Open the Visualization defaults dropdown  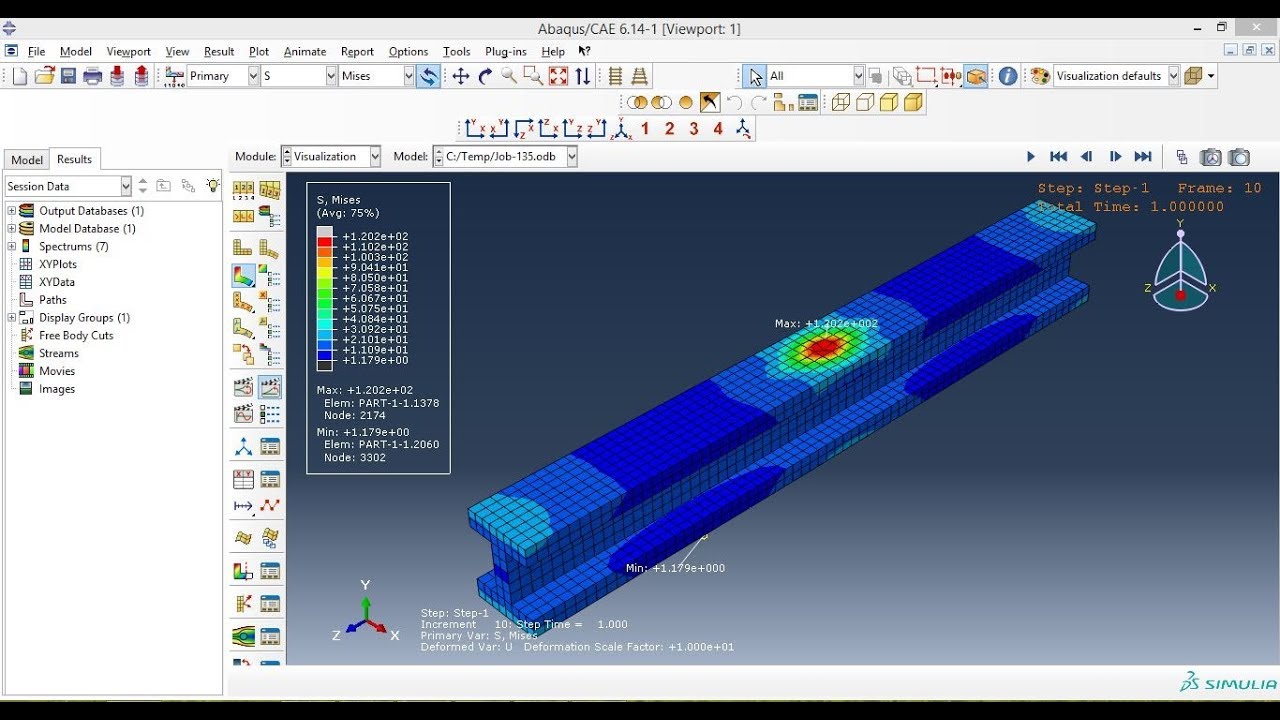(x=1173, y=76)
